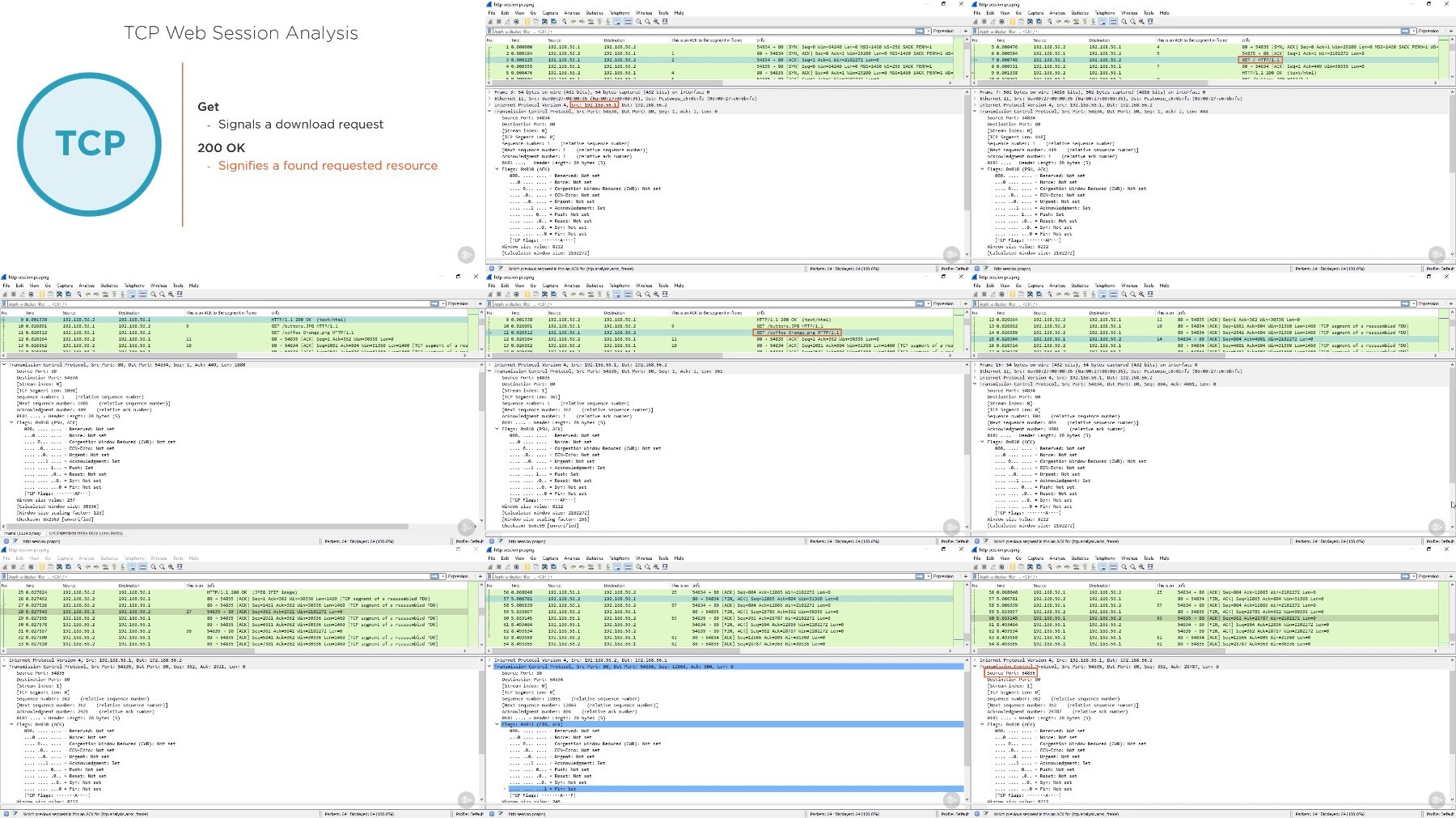Open display filter history dropdown, packet 15 window

click(1412, 303)
